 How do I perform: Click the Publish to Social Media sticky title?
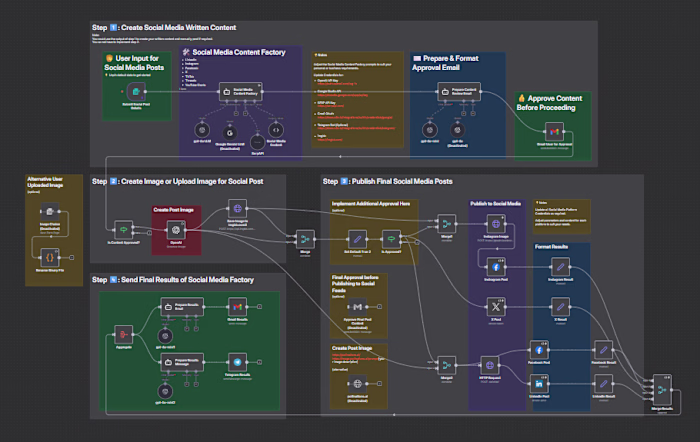(x=496, y=204)
